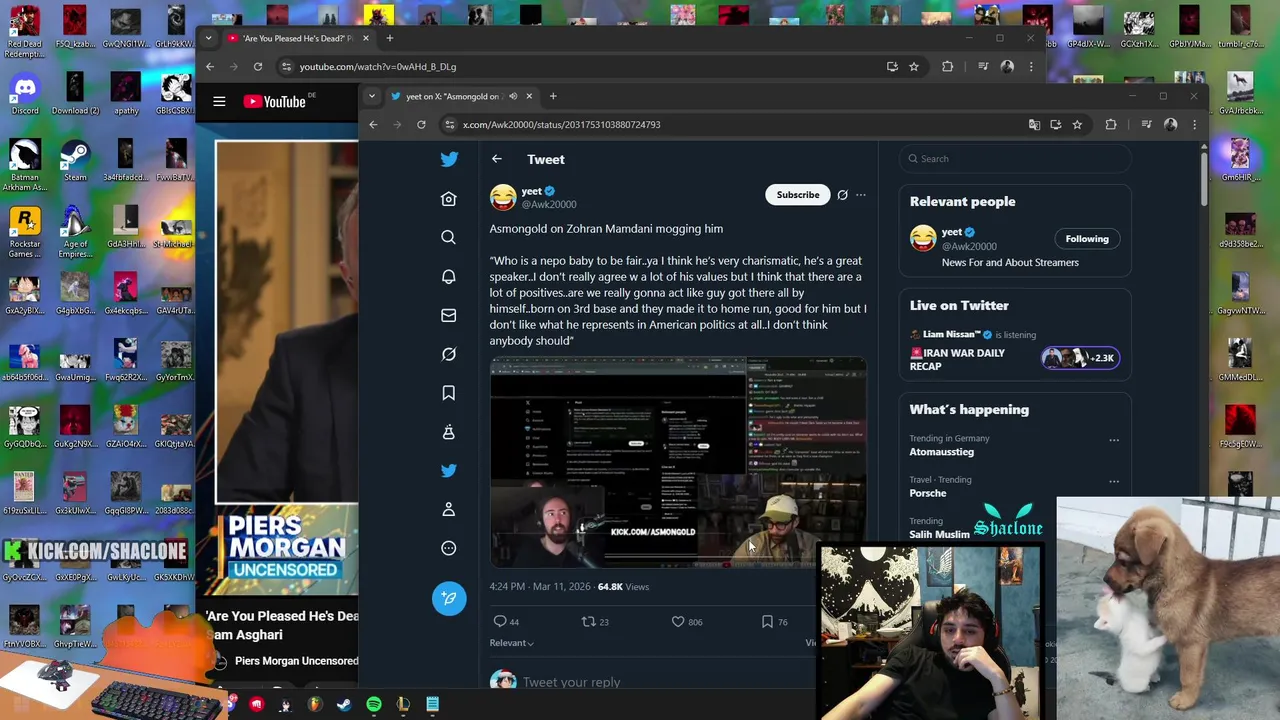Open Discord desktop shortcut

(25, 93)
